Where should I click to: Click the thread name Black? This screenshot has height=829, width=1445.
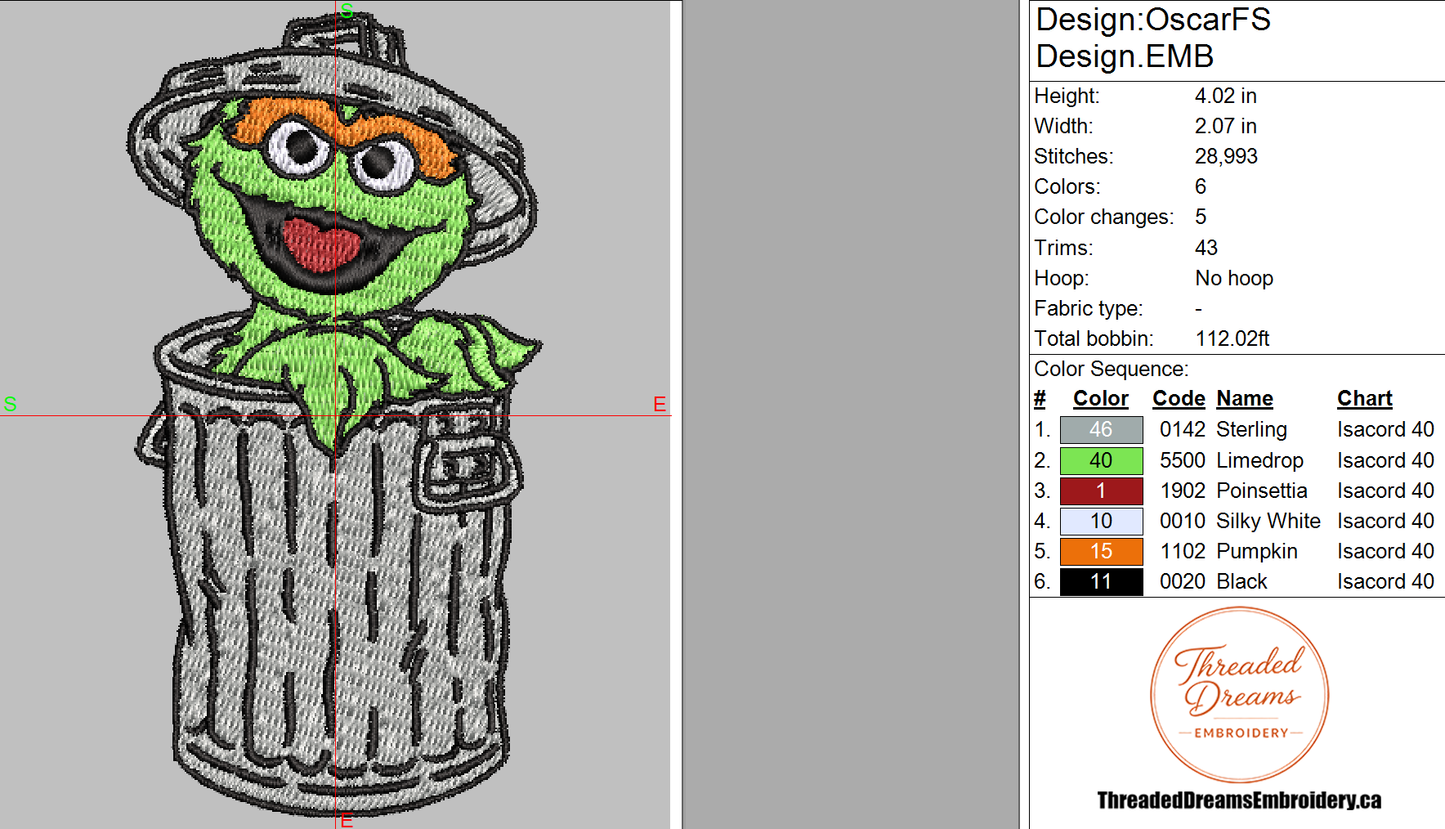(1242, 581)
